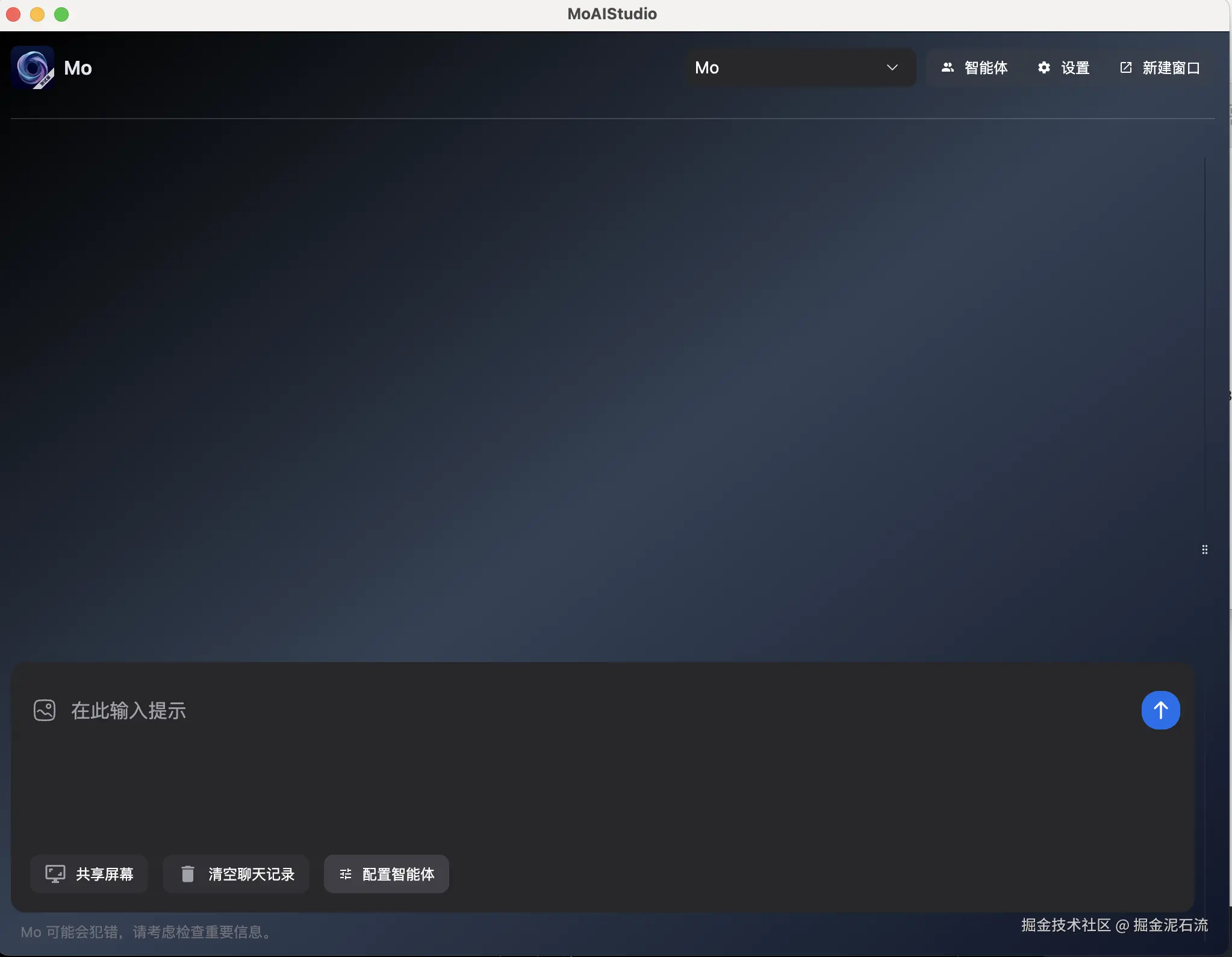The width and height of the screenshot is (1232, 957).
Task: Maximize the window with the green button
Action: tap(61, 14)
